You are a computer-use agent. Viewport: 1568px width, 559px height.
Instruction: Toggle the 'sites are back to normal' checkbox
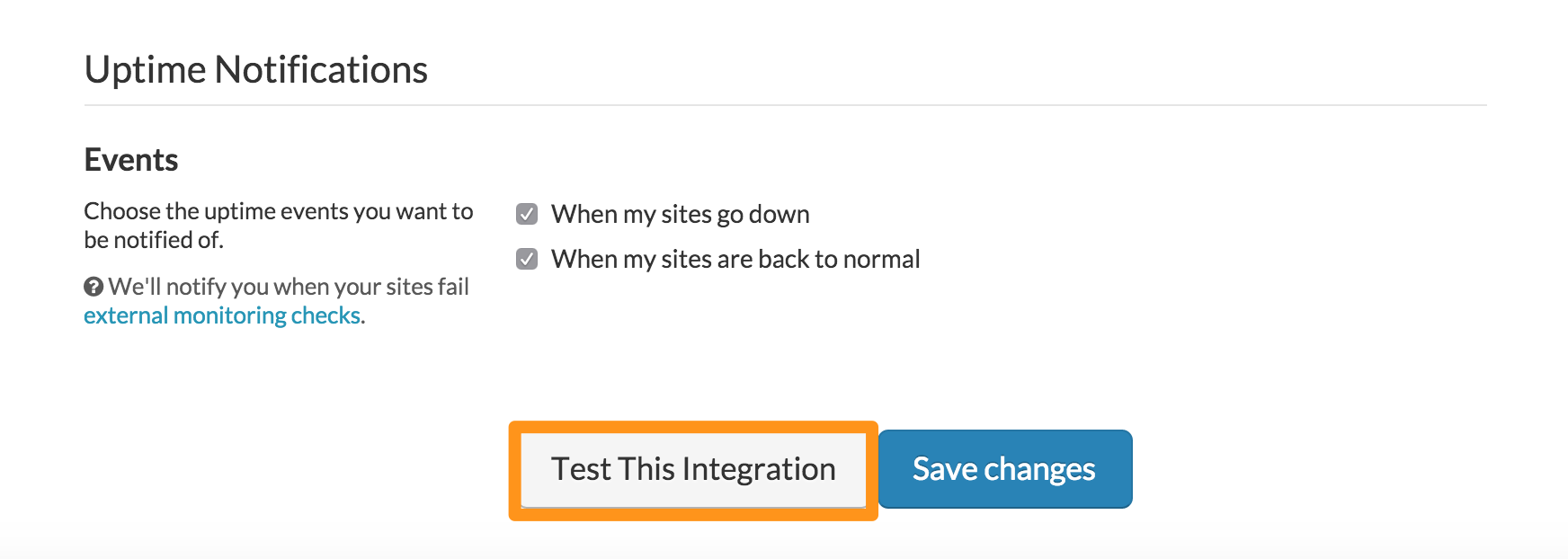pyautogui.click(x=527, y=259)
